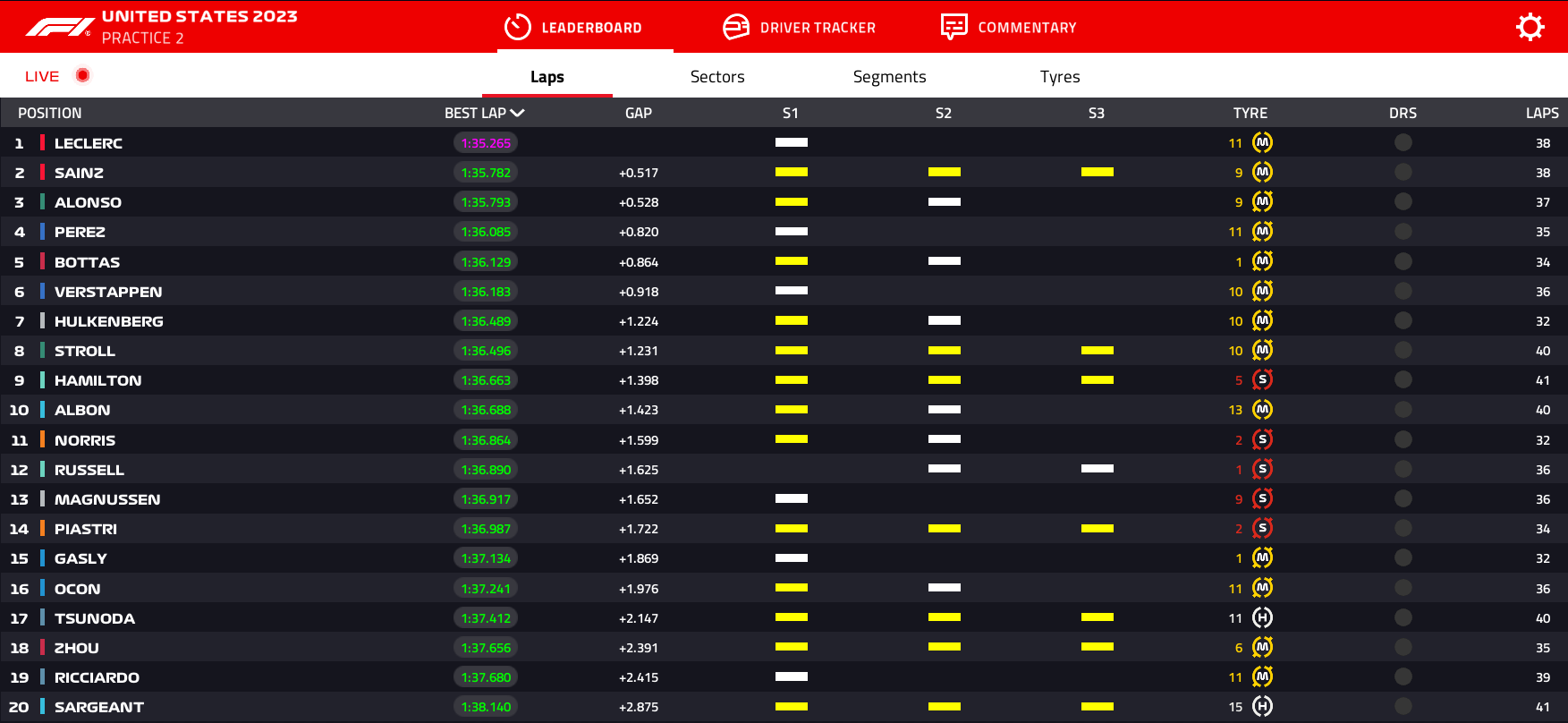Click Sargeant's +2.875 gap value
This screenshot has width=1568, height=723.
639,707
